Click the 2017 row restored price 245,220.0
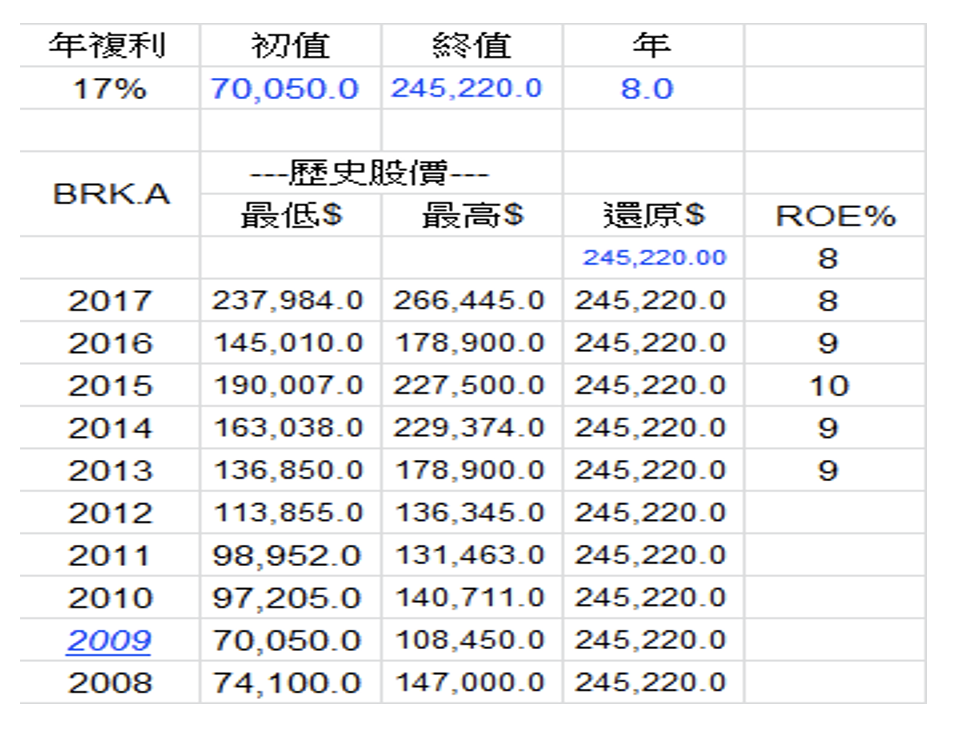The image size is (962, 746). click(x=650, y=301)
